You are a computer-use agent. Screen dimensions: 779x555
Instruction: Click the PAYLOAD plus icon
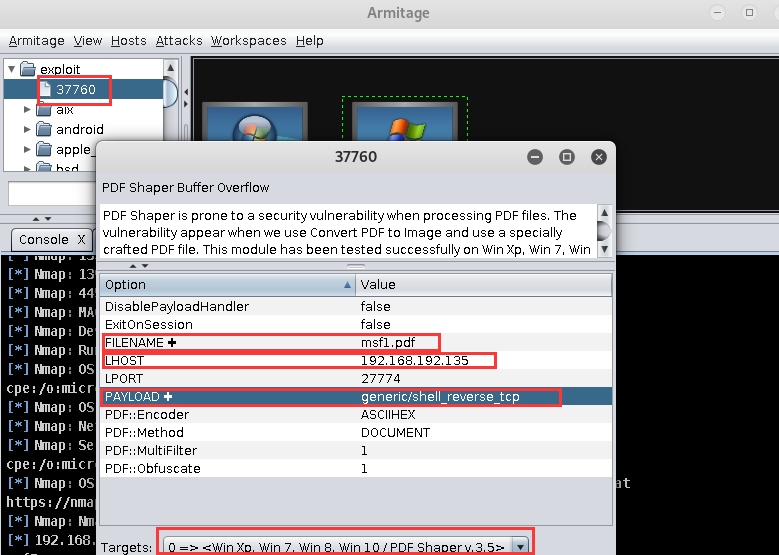pyautogui.click(x=168, y=396)
